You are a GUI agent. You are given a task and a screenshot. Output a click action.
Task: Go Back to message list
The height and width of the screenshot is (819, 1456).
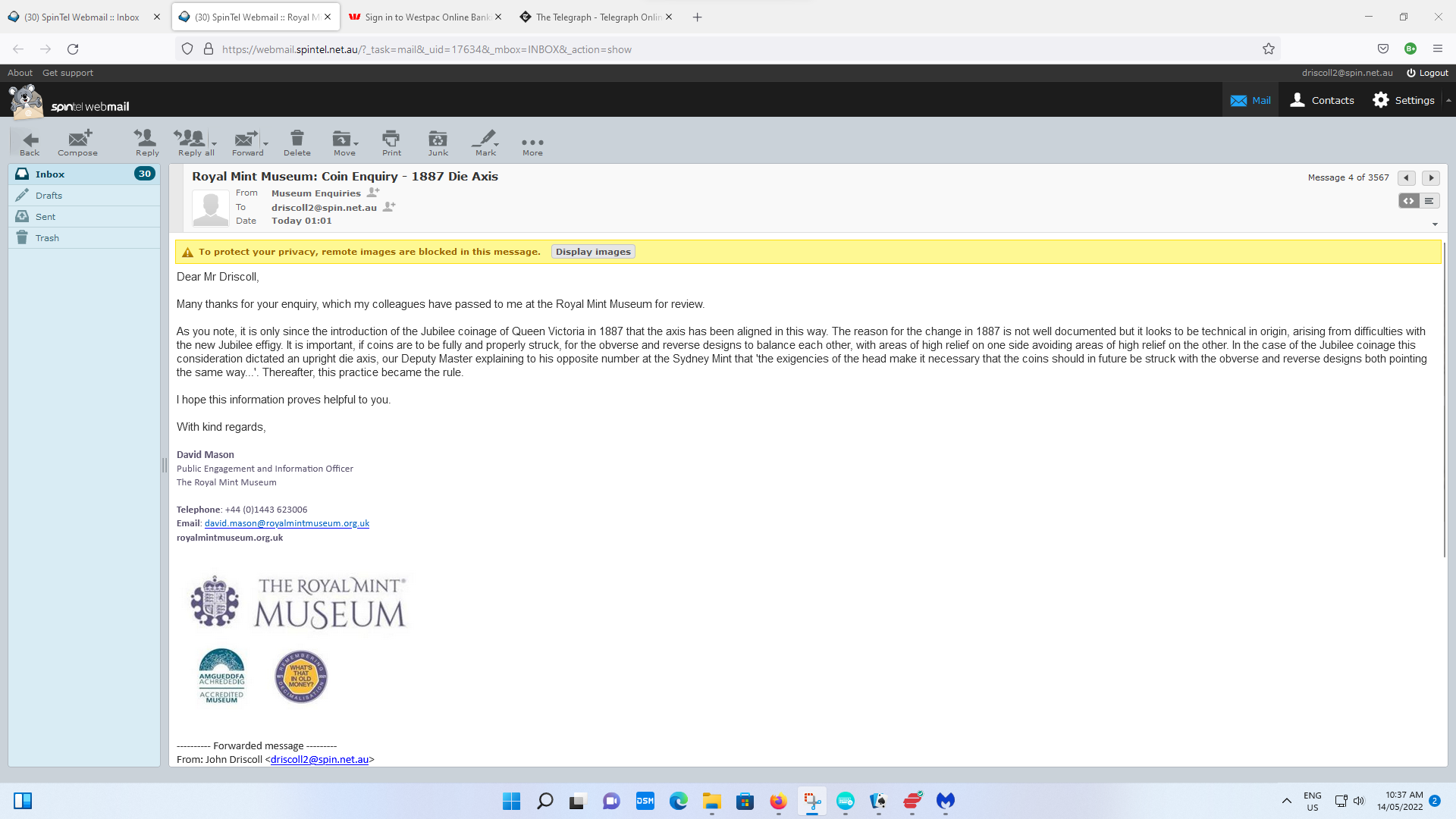click(30, 142)
